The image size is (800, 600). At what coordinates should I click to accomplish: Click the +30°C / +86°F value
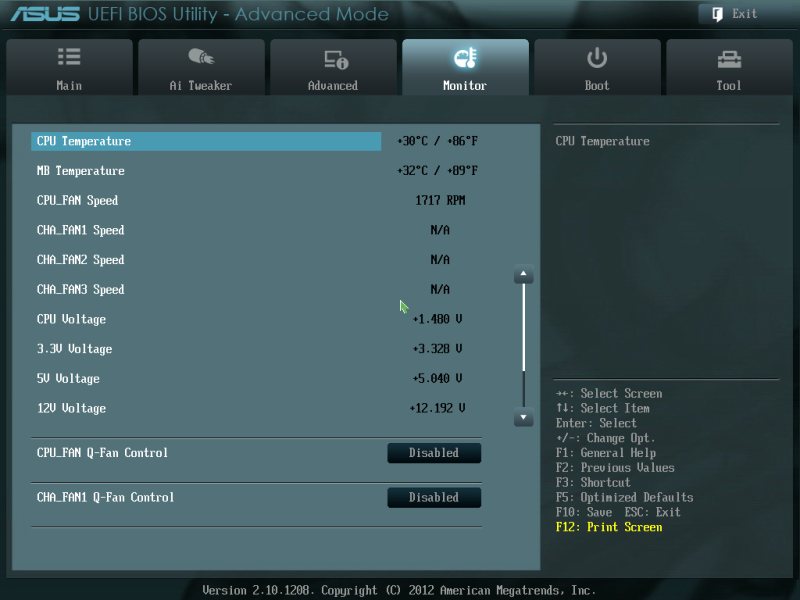pyautogui.click(x=437, y=141)
